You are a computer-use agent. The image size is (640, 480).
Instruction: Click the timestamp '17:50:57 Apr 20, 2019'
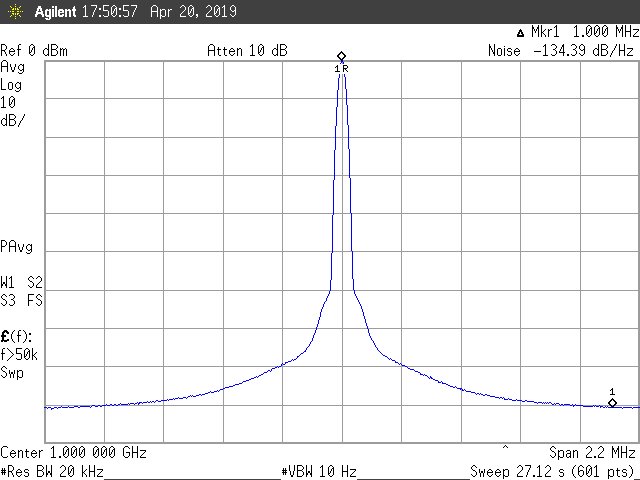coord(159,11)
